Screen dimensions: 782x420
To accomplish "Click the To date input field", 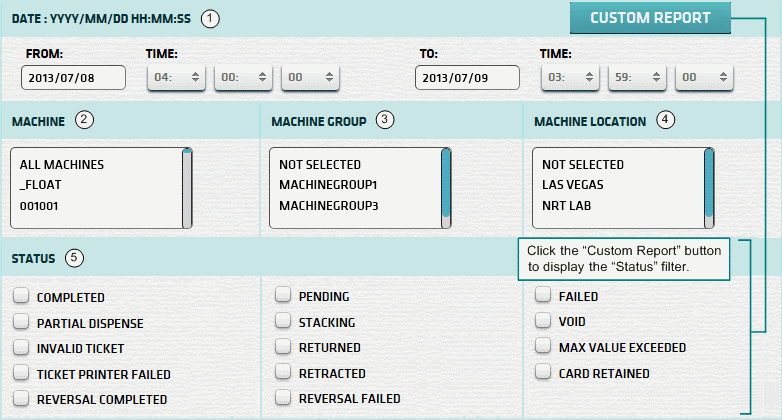I will coord(466,78).
